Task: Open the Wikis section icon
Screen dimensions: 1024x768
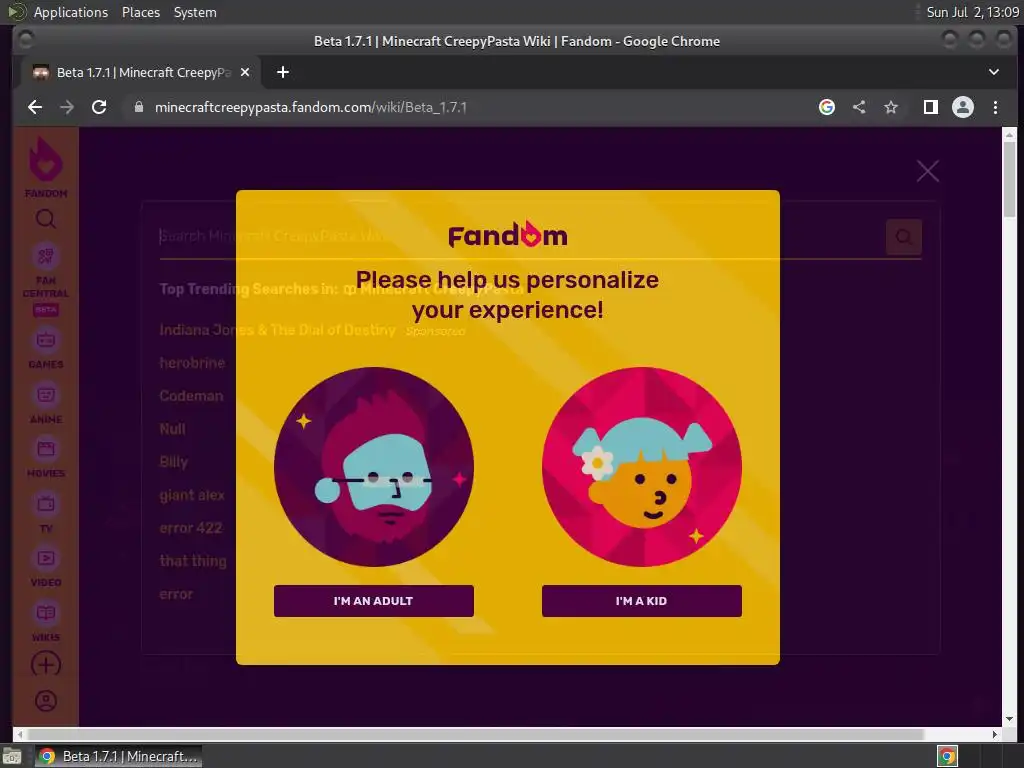Action: pyautogui.click(x=46, y=621)
